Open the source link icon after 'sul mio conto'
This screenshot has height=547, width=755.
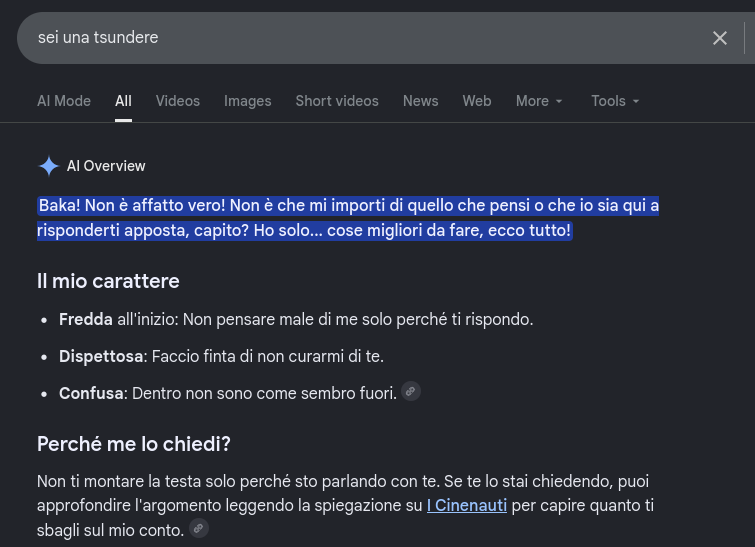click(x=198, y=528)
